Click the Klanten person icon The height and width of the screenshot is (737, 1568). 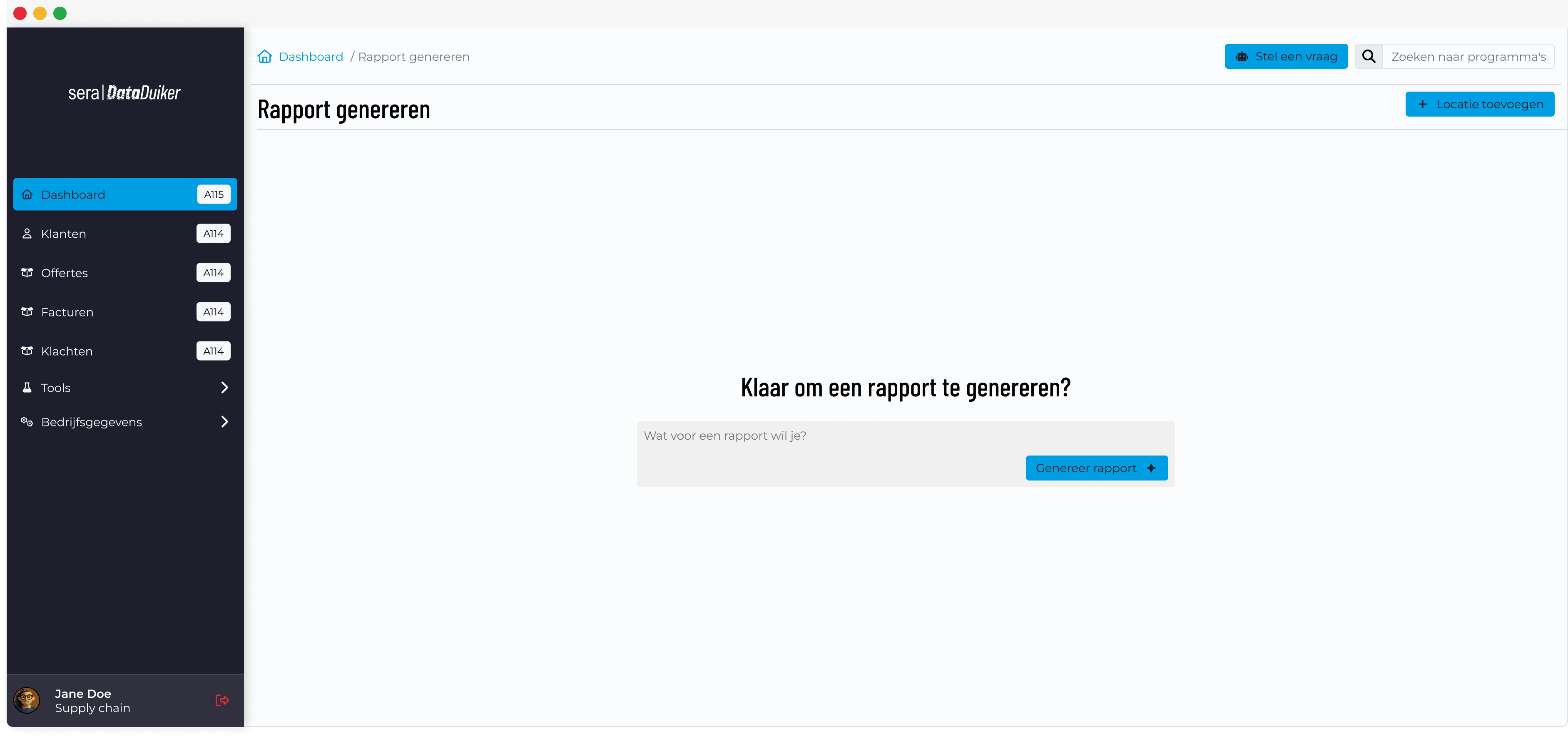tap(27, 234)
